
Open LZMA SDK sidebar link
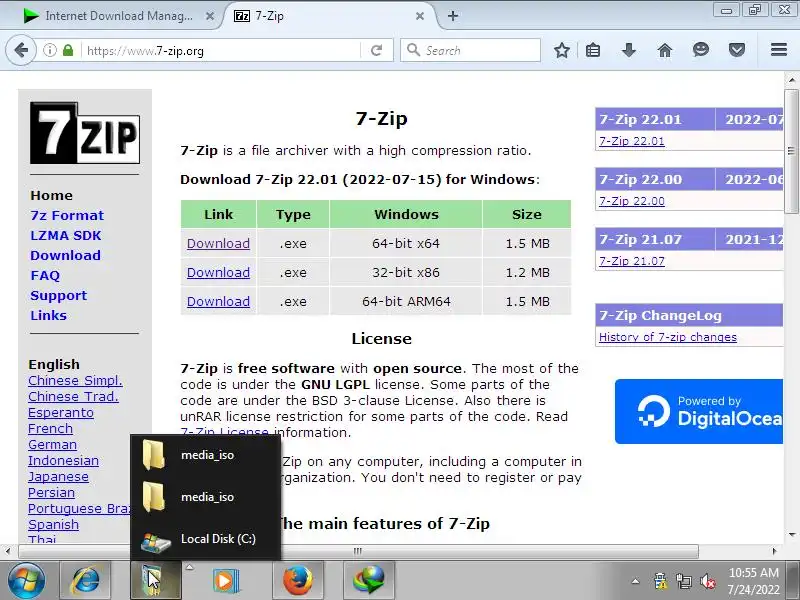tap(66, 235)
